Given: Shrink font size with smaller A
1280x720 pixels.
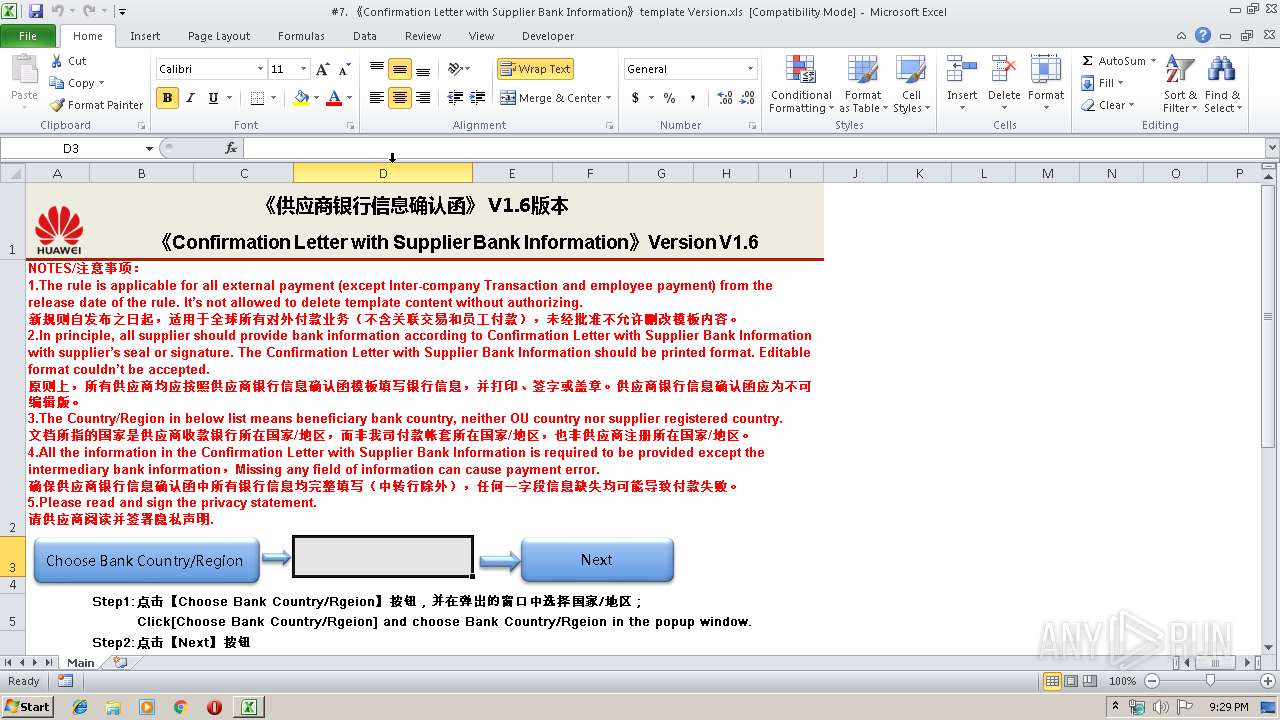Looking at the screenshot, I should 344,69.
